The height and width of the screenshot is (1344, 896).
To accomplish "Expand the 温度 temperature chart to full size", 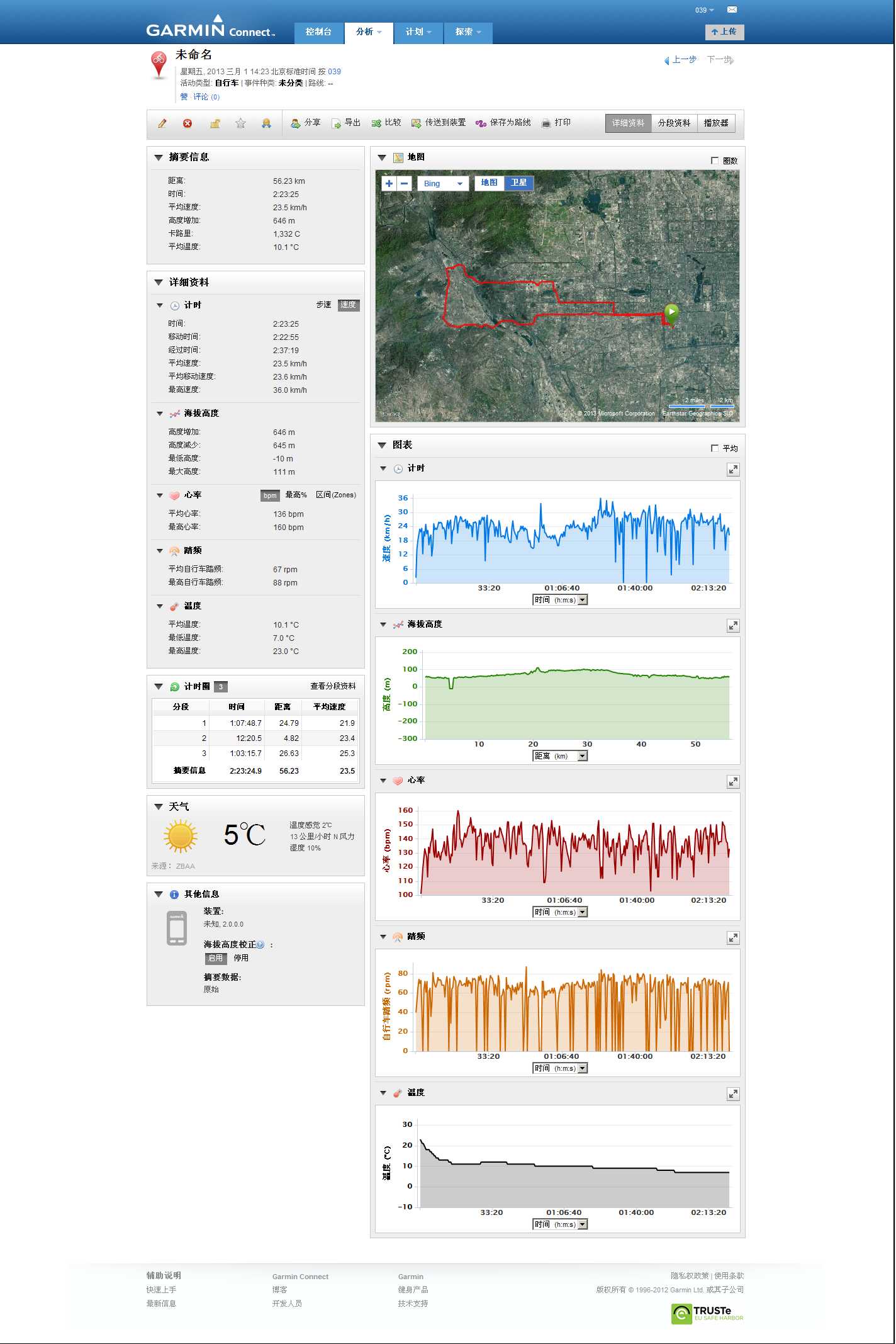I will [x=733, y=1094].
